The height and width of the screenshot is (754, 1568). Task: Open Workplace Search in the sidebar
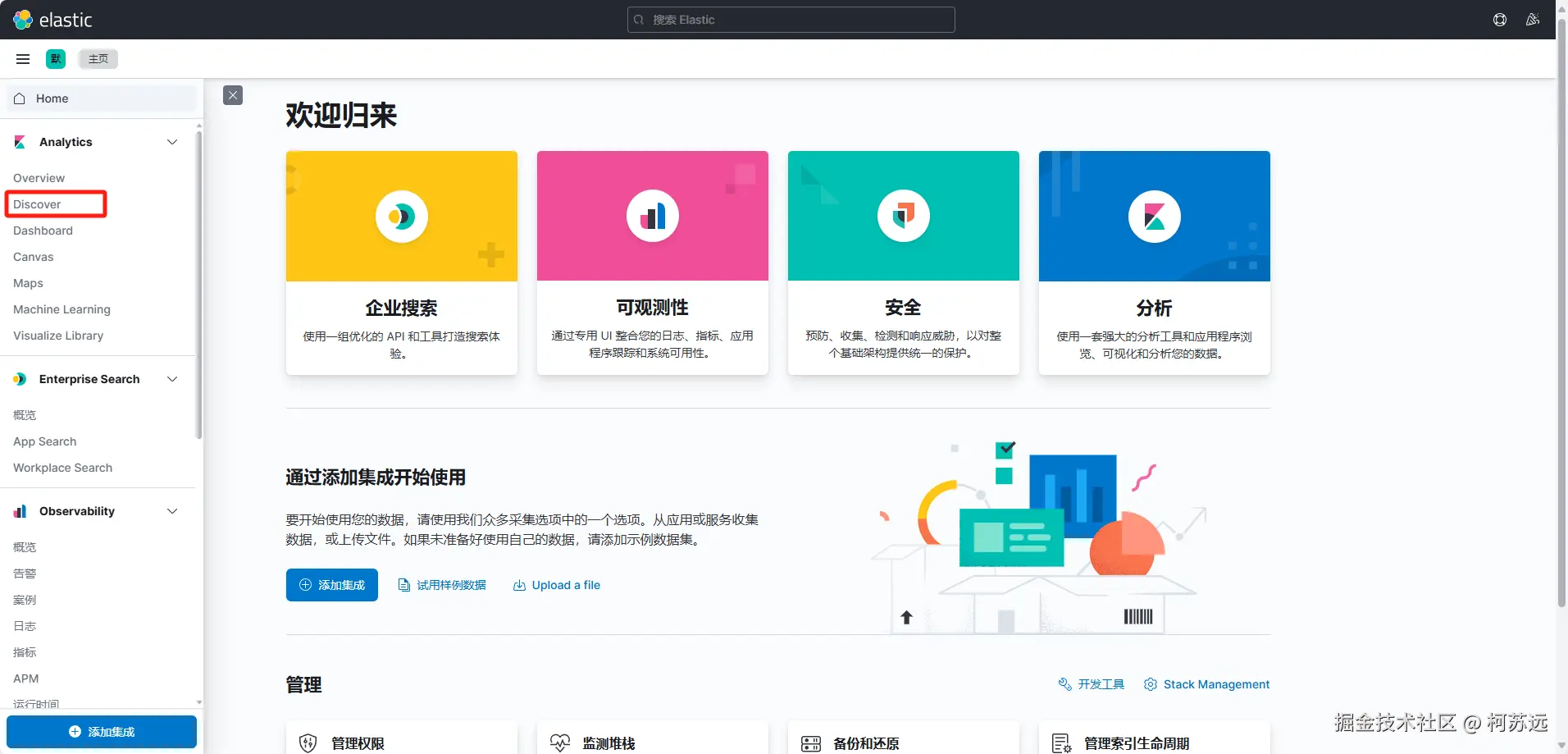pyautogui.click(x=62, y=468)
